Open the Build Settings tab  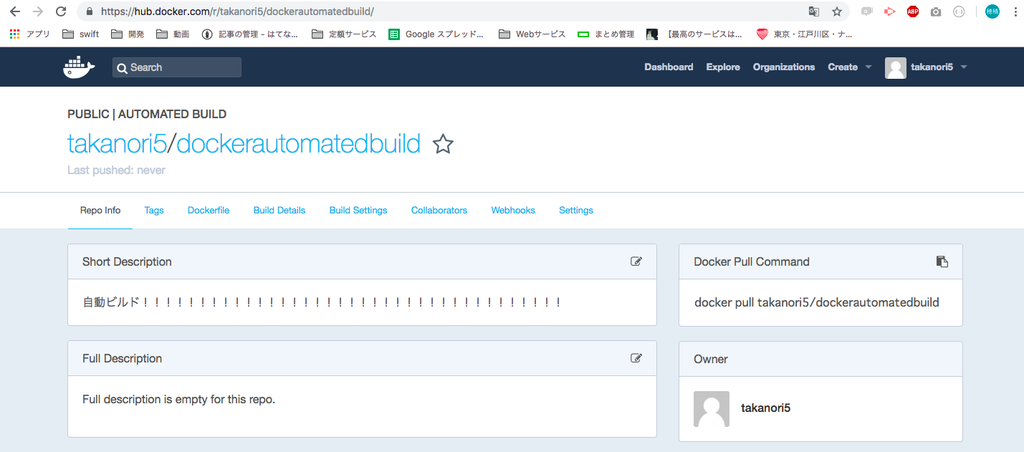tap(358, 210)
